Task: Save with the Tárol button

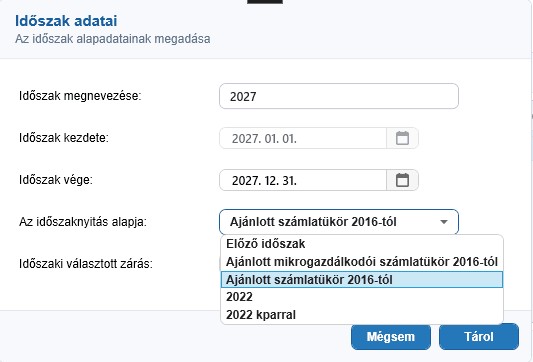Action: click(479, 337)
